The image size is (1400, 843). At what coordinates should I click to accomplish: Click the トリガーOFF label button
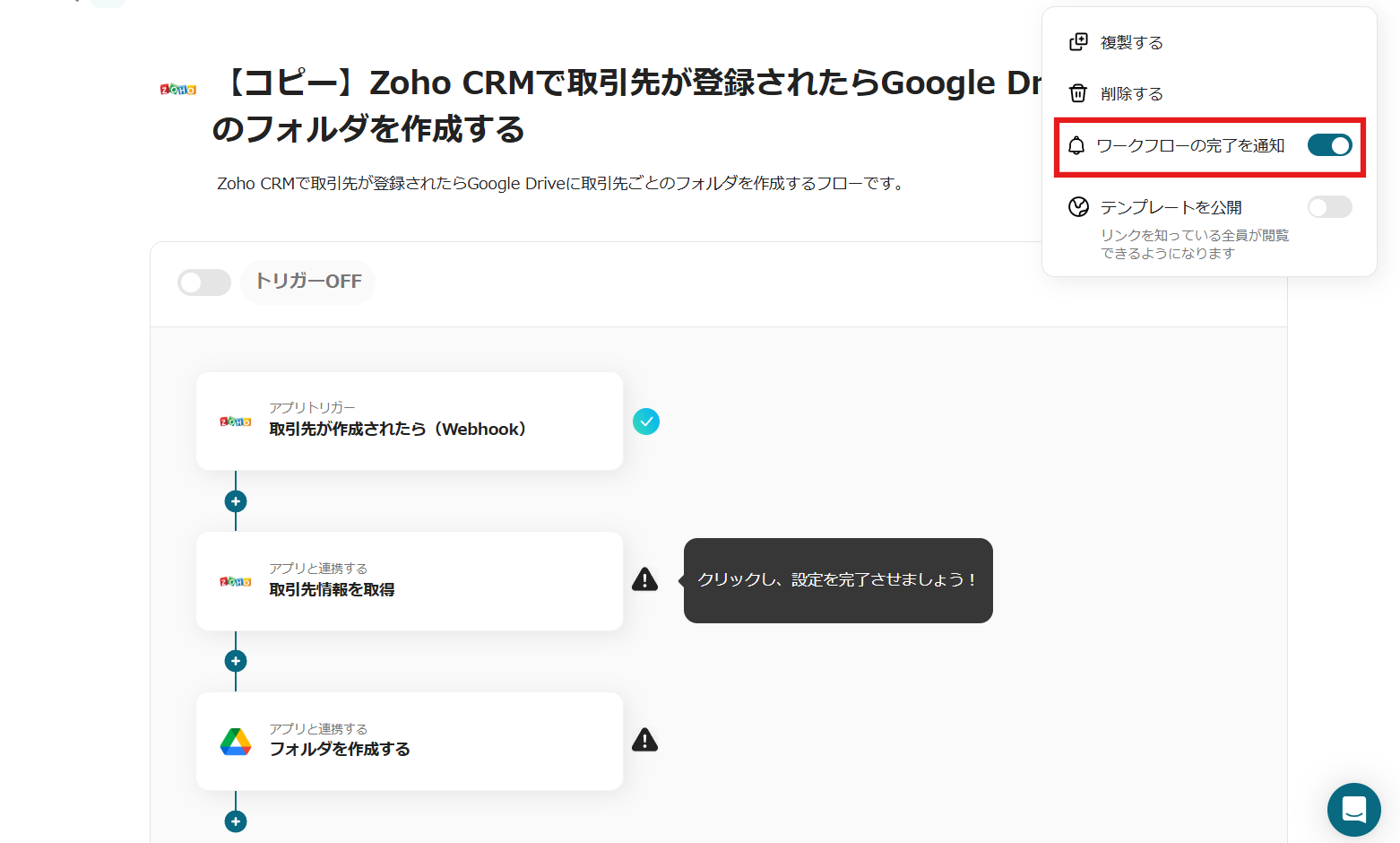tap(308, 282)
